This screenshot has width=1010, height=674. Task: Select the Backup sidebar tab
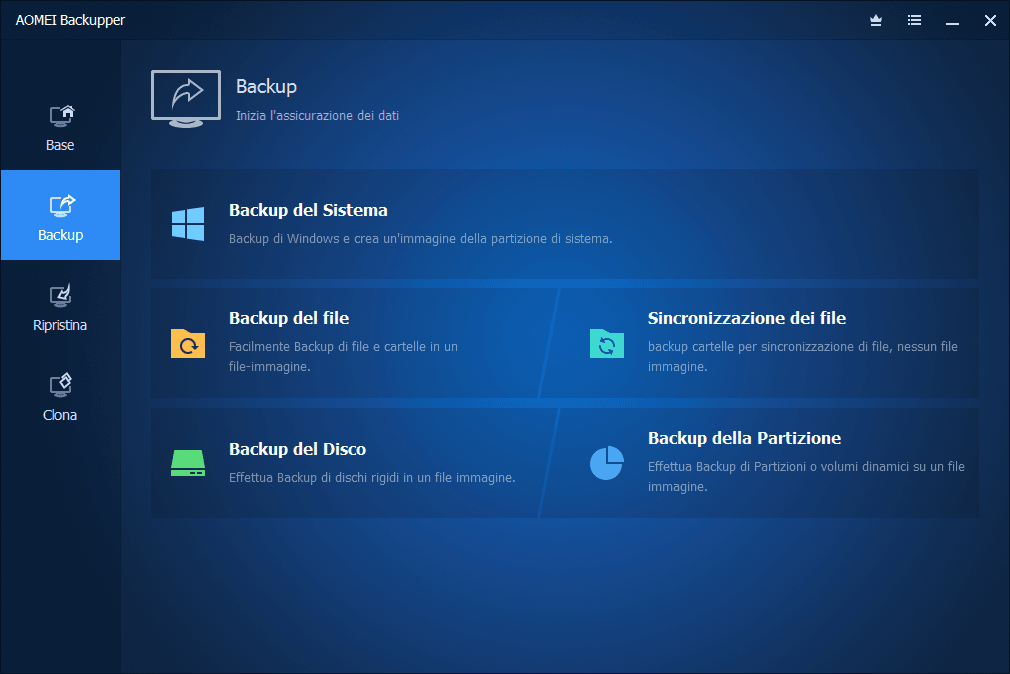pyautogui.click(x=60, y=215)
